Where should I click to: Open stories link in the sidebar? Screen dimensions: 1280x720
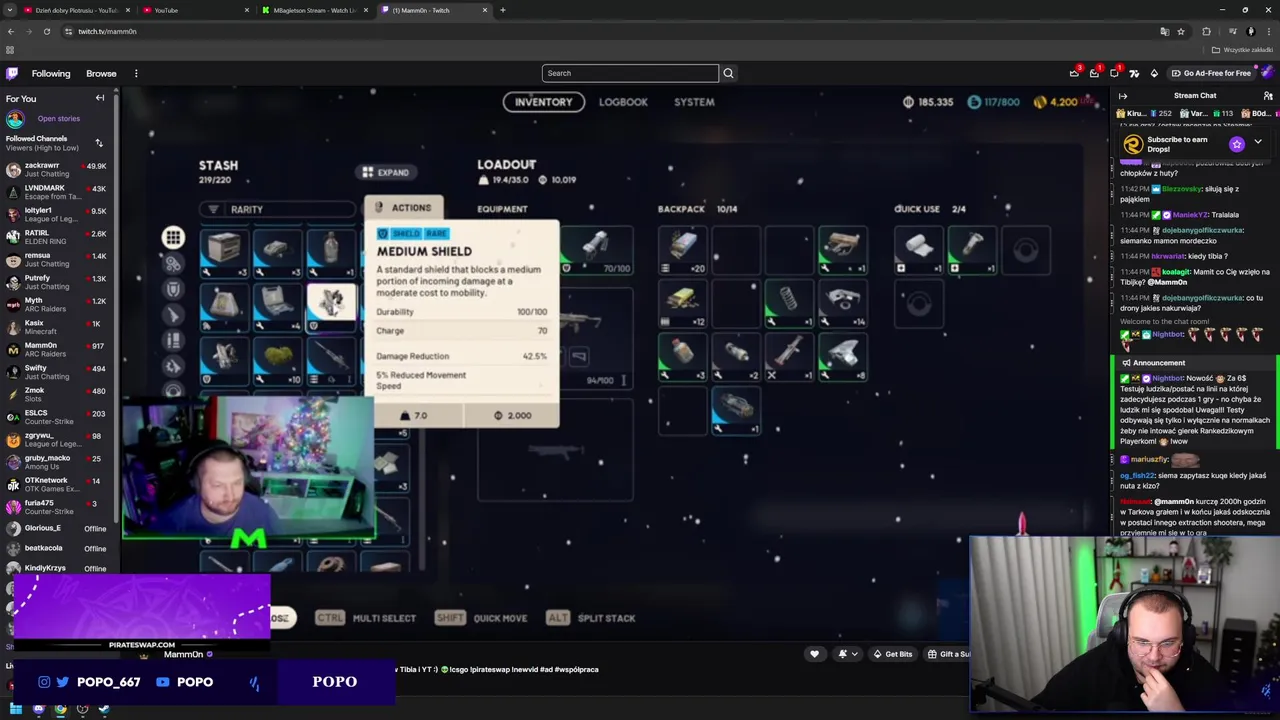58,119
